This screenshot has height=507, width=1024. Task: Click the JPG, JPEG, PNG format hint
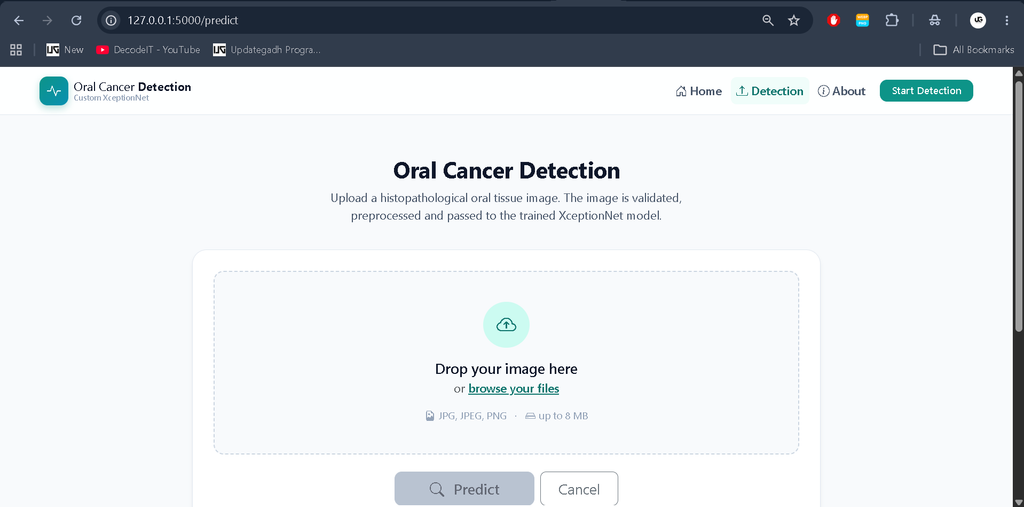point(466,416)
